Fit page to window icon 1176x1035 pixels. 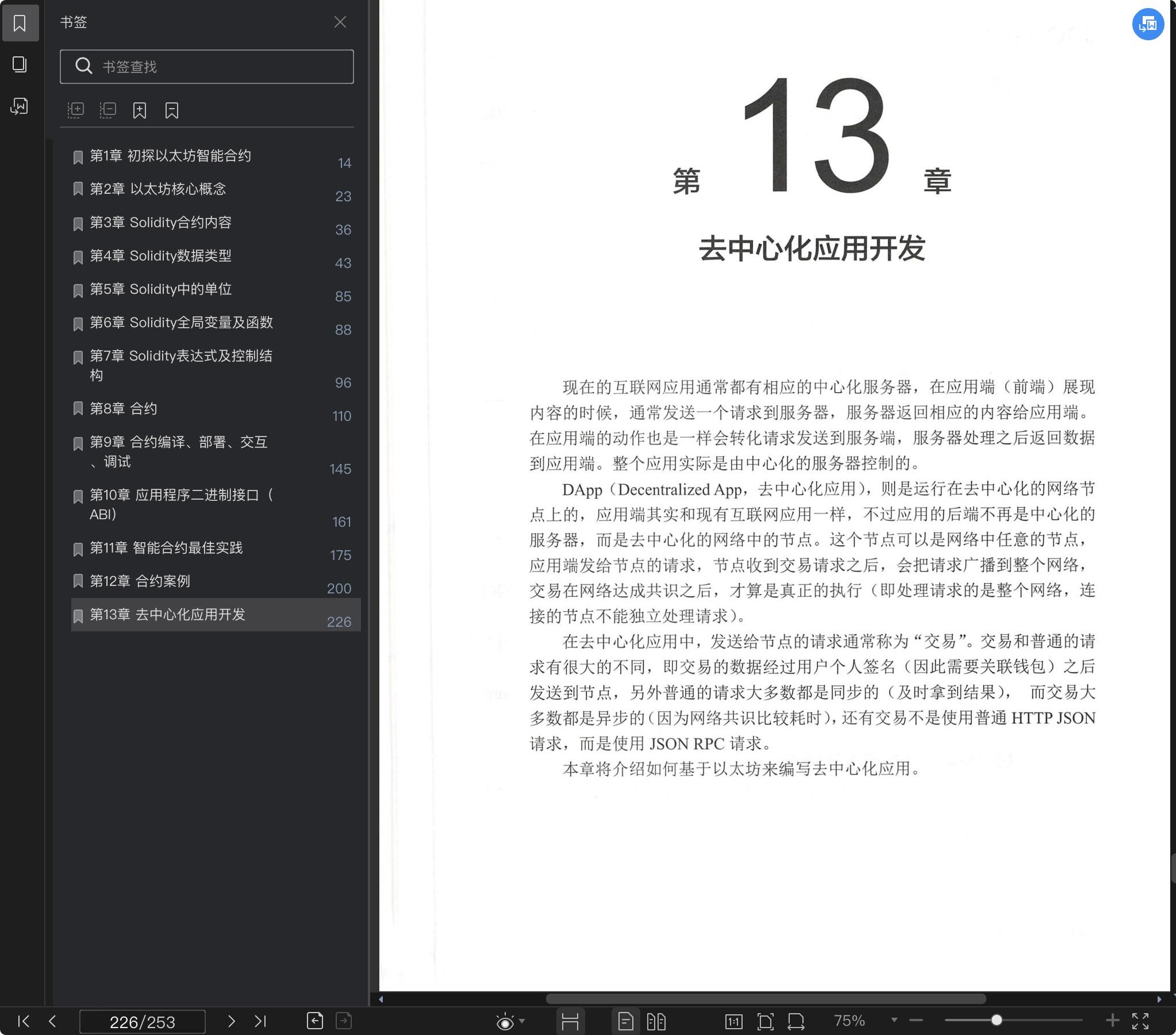pos(765,1021)
